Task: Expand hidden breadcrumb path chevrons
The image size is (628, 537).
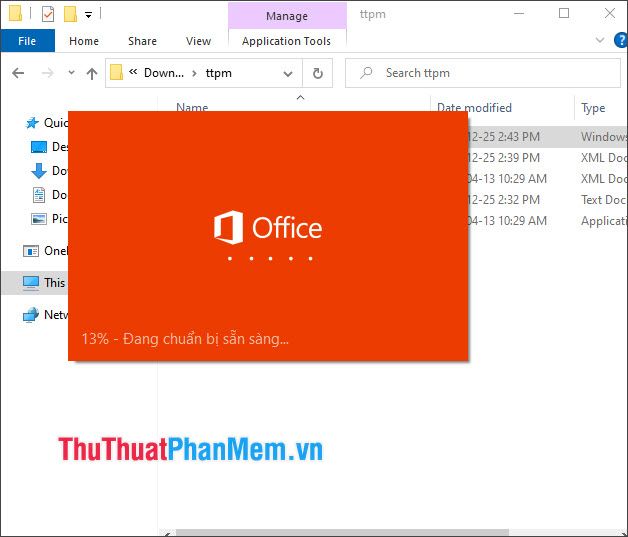Action: coord(133,72)
